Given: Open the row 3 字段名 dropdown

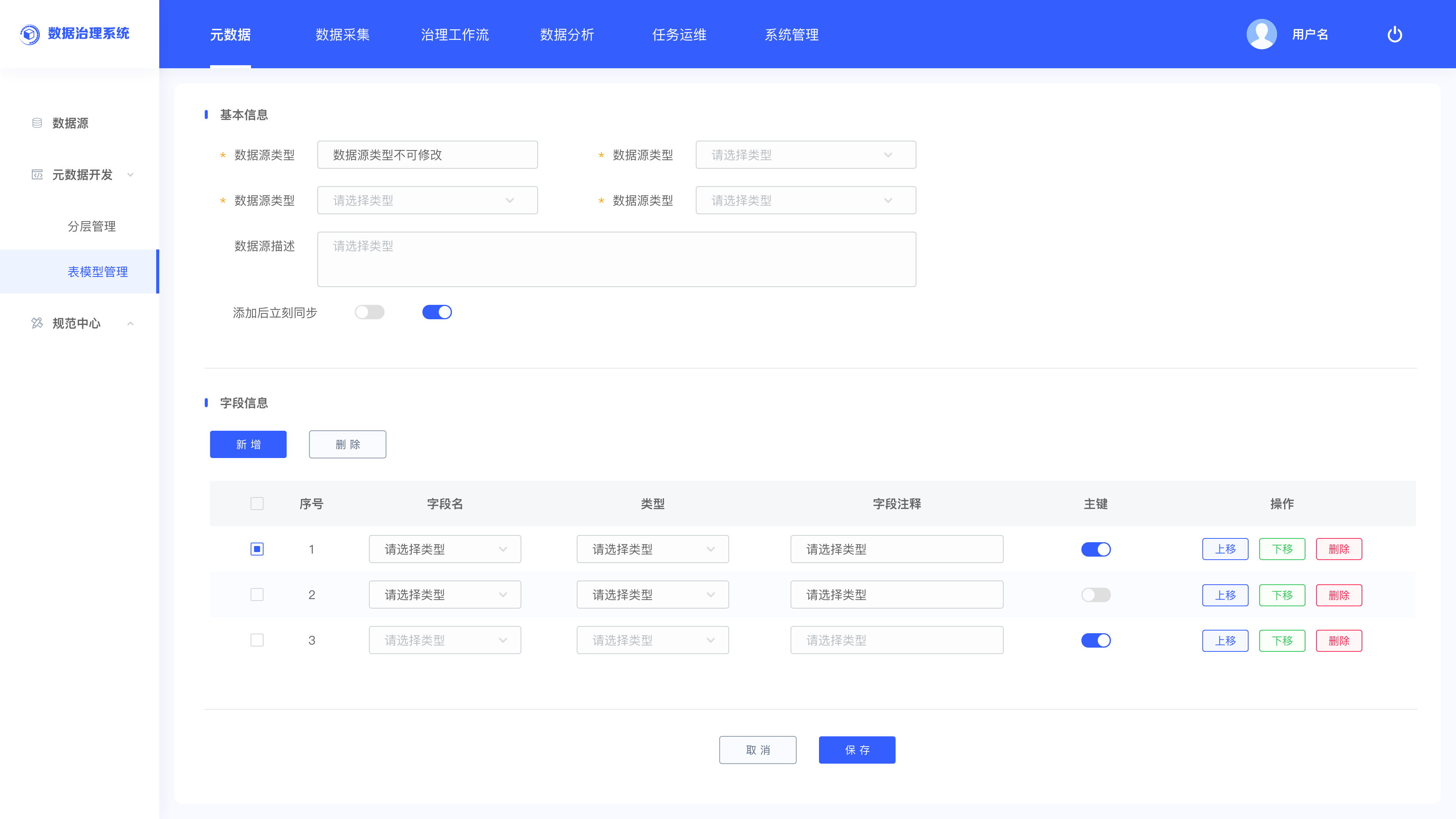Looking at the screenshot, I should (445, 640).
